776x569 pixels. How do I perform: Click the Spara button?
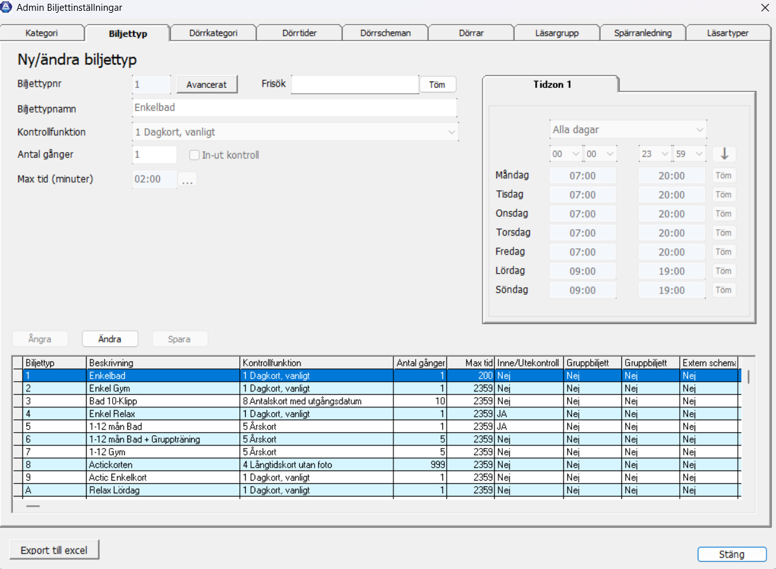(179, 339)
